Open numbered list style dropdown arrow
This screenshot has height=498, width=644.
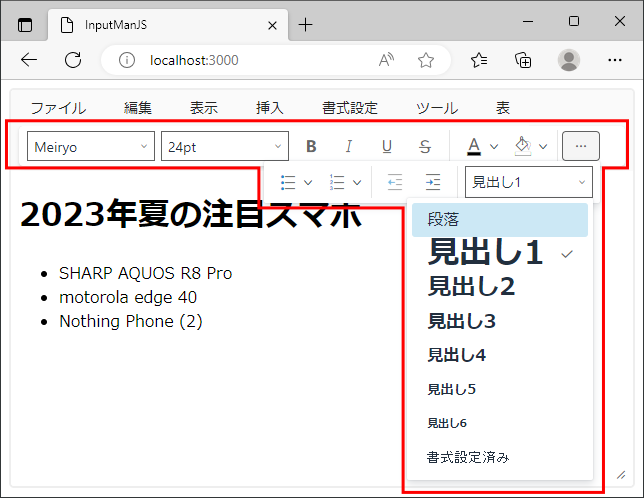click(357, 182)
